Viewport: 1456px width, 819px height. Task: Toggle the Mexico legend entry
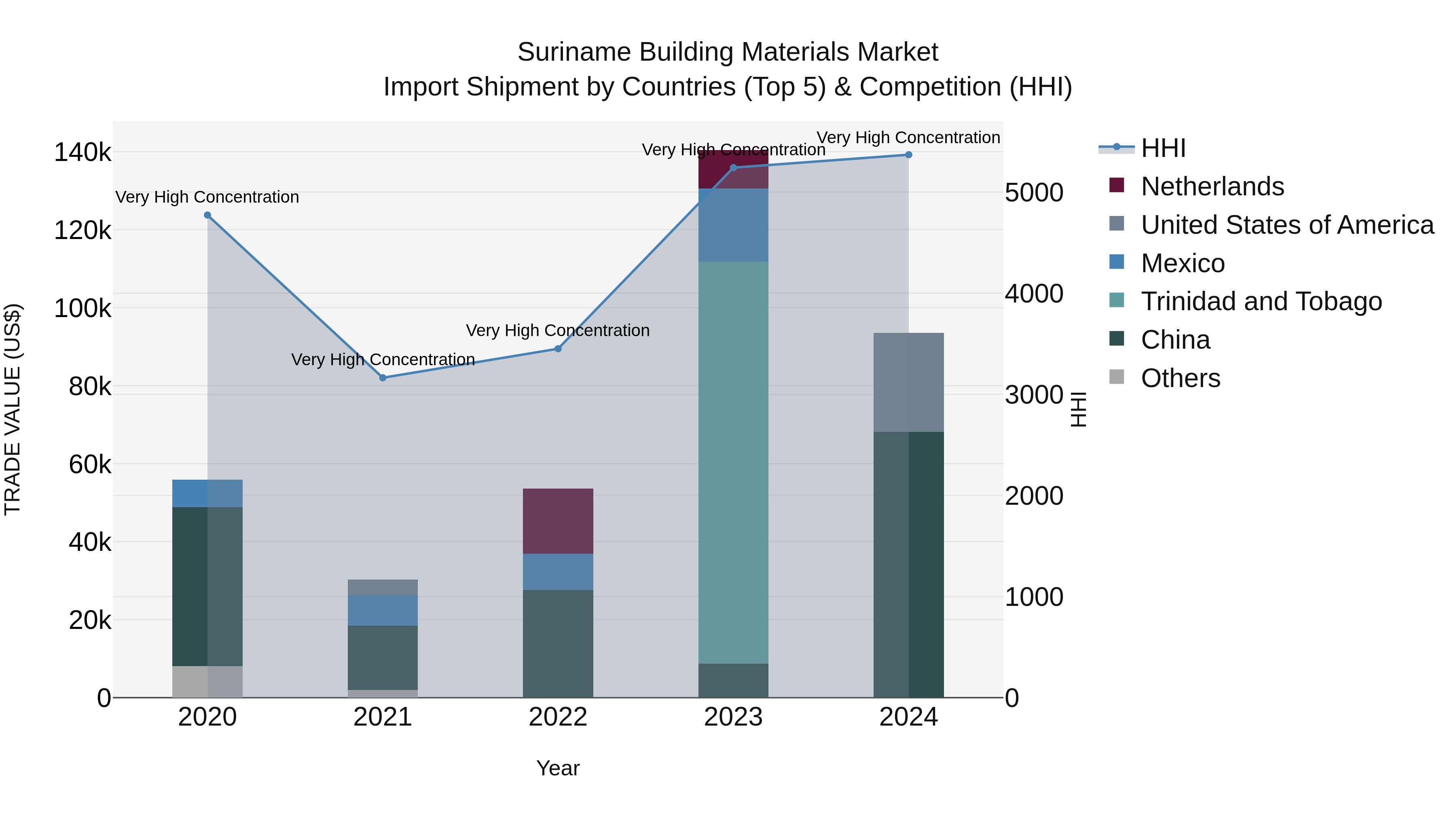(x=1167, y=263)
